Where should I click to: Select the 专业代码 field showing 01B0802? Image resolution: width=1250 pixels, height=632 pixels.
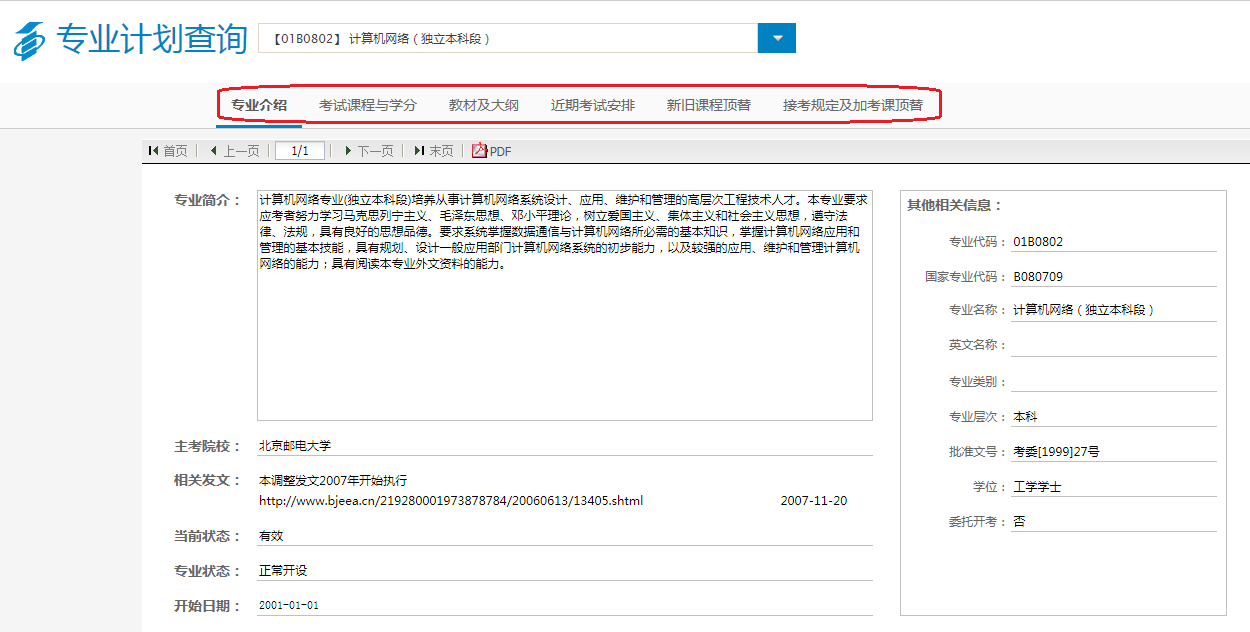tap(1113, 242)
